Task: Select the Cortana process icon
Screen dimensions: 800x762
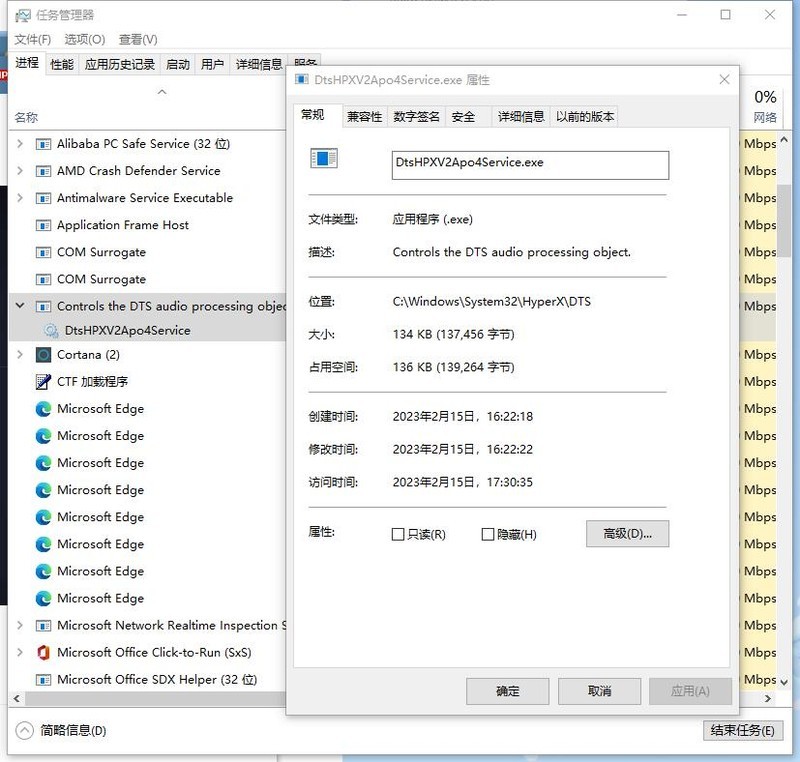Action: click(41, 354)
